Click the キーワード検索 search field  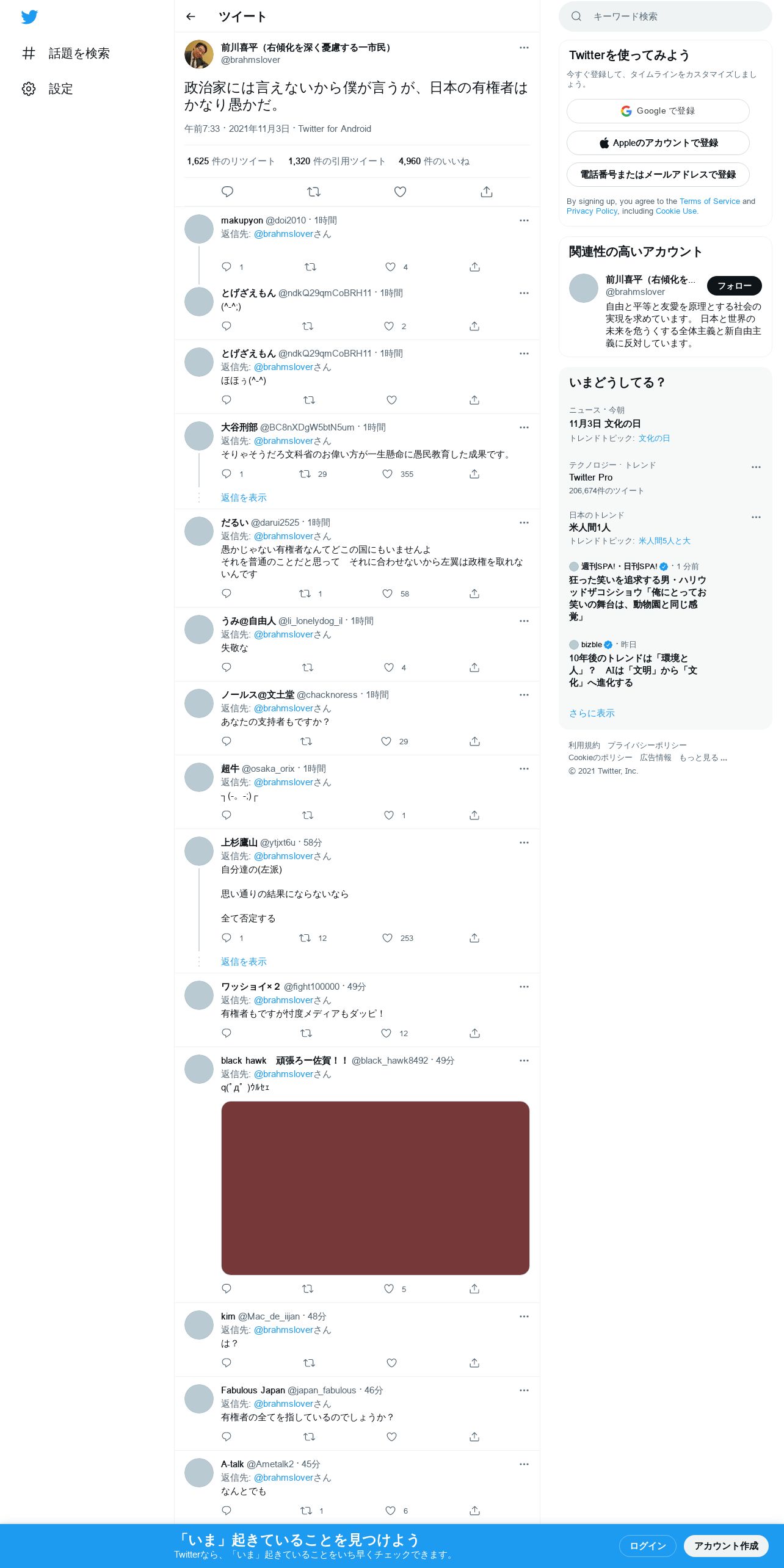[x=666, y=16]
